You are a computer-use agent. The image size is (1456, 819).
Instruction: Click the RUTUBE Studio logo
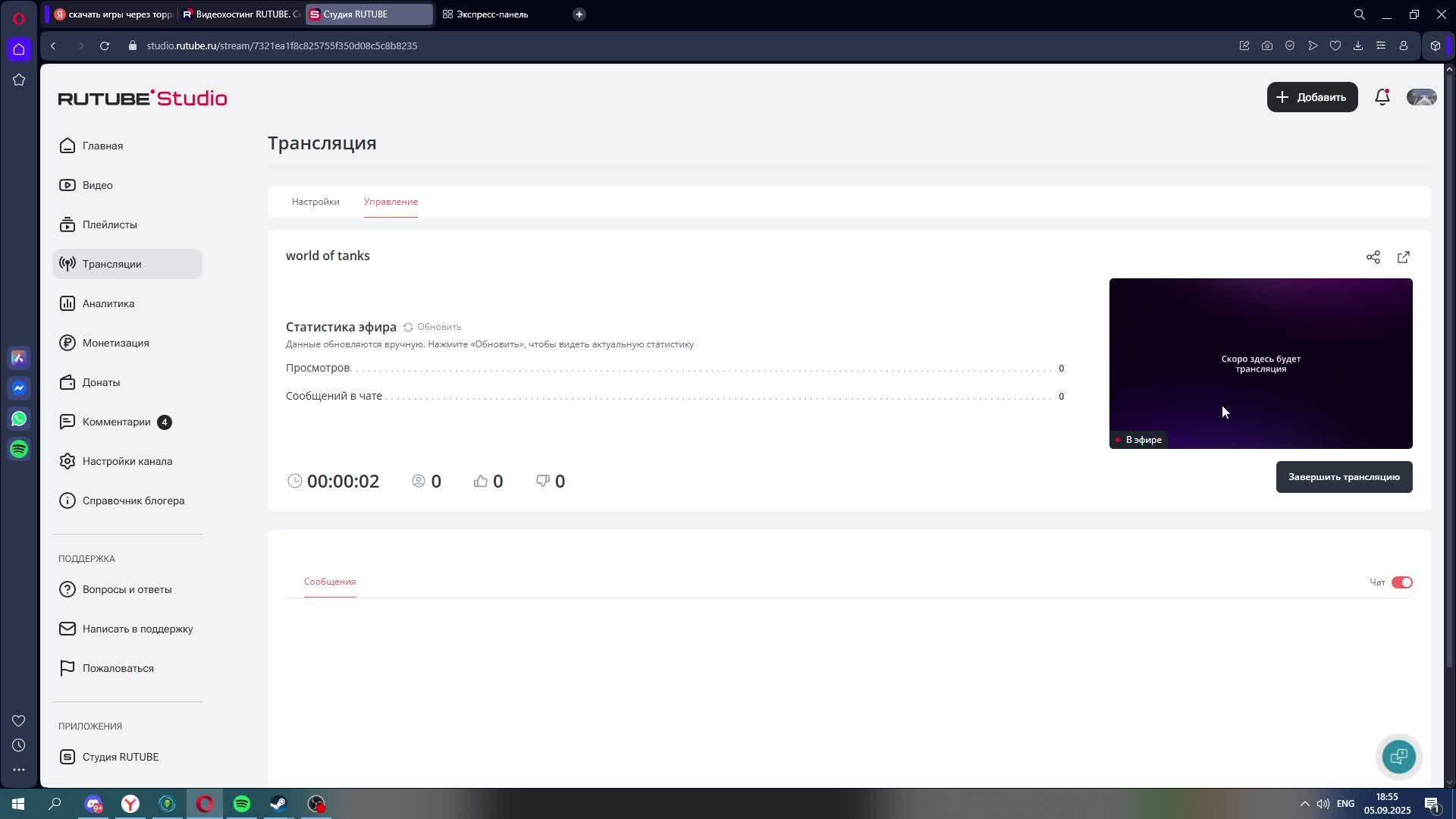143,98
